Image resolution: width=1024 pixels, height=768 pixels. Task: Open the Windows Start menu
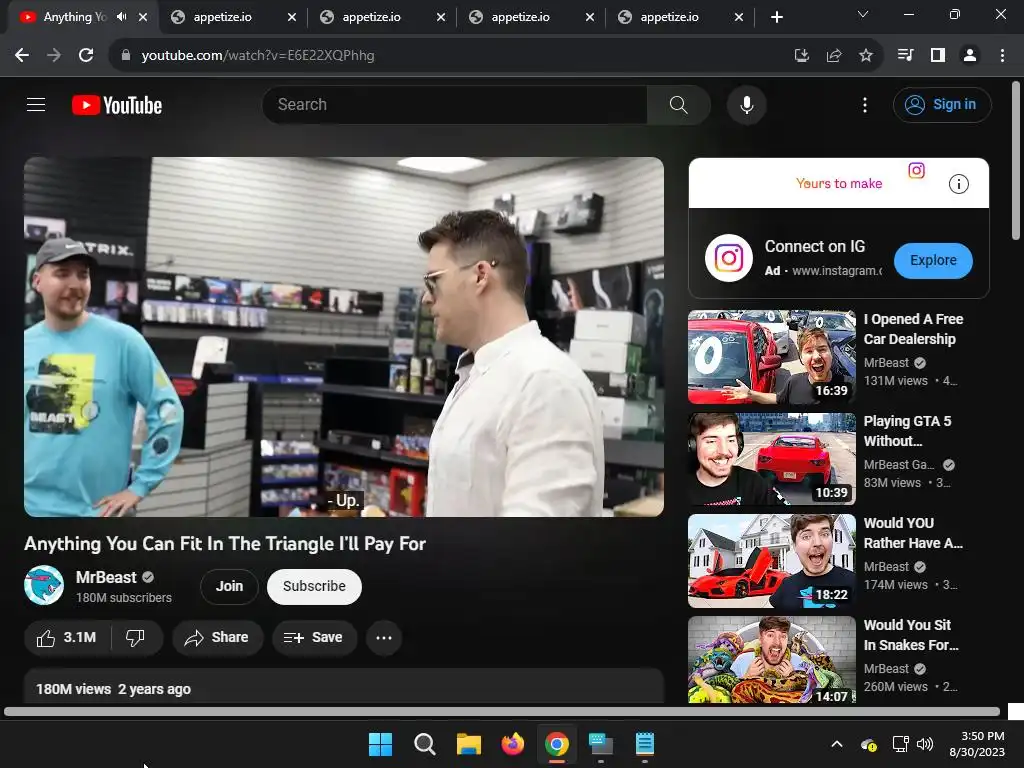tap(380, 744)
